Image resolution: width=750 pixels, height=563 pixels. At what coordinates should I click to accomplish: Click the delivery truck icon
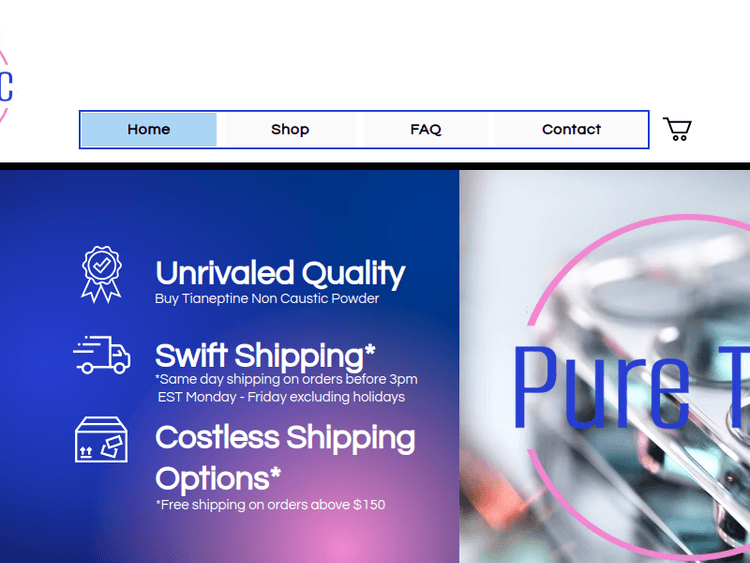(x=101, y=355)
